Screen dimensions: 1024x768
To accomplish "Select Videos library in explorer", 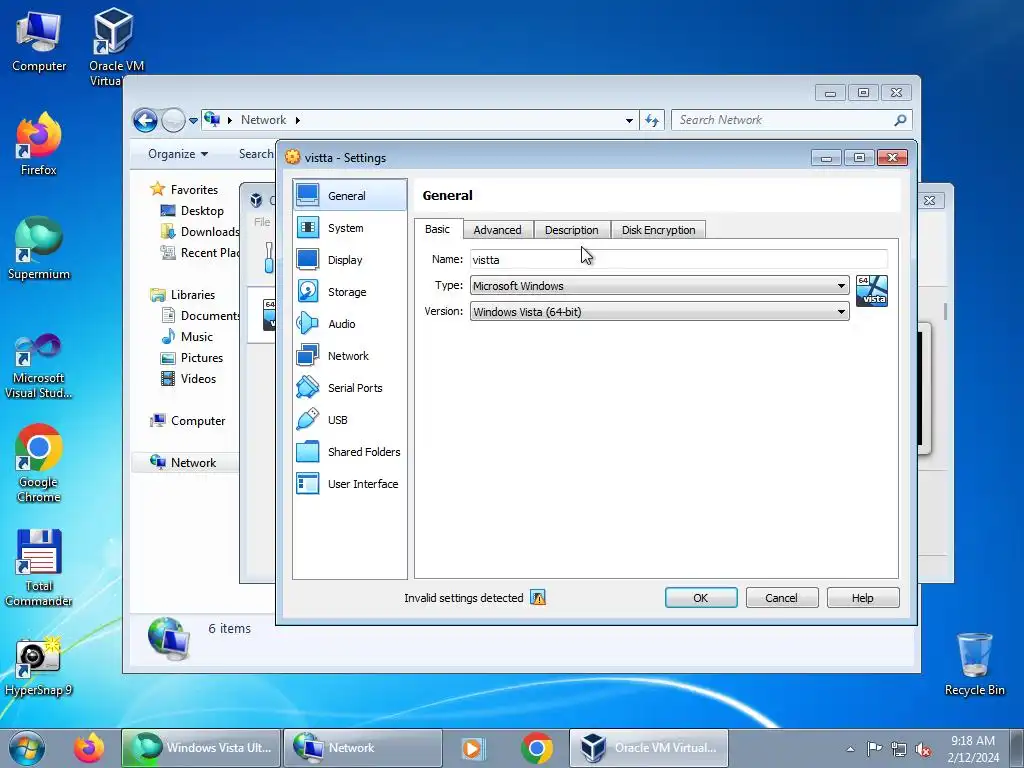I will [188, 379].
